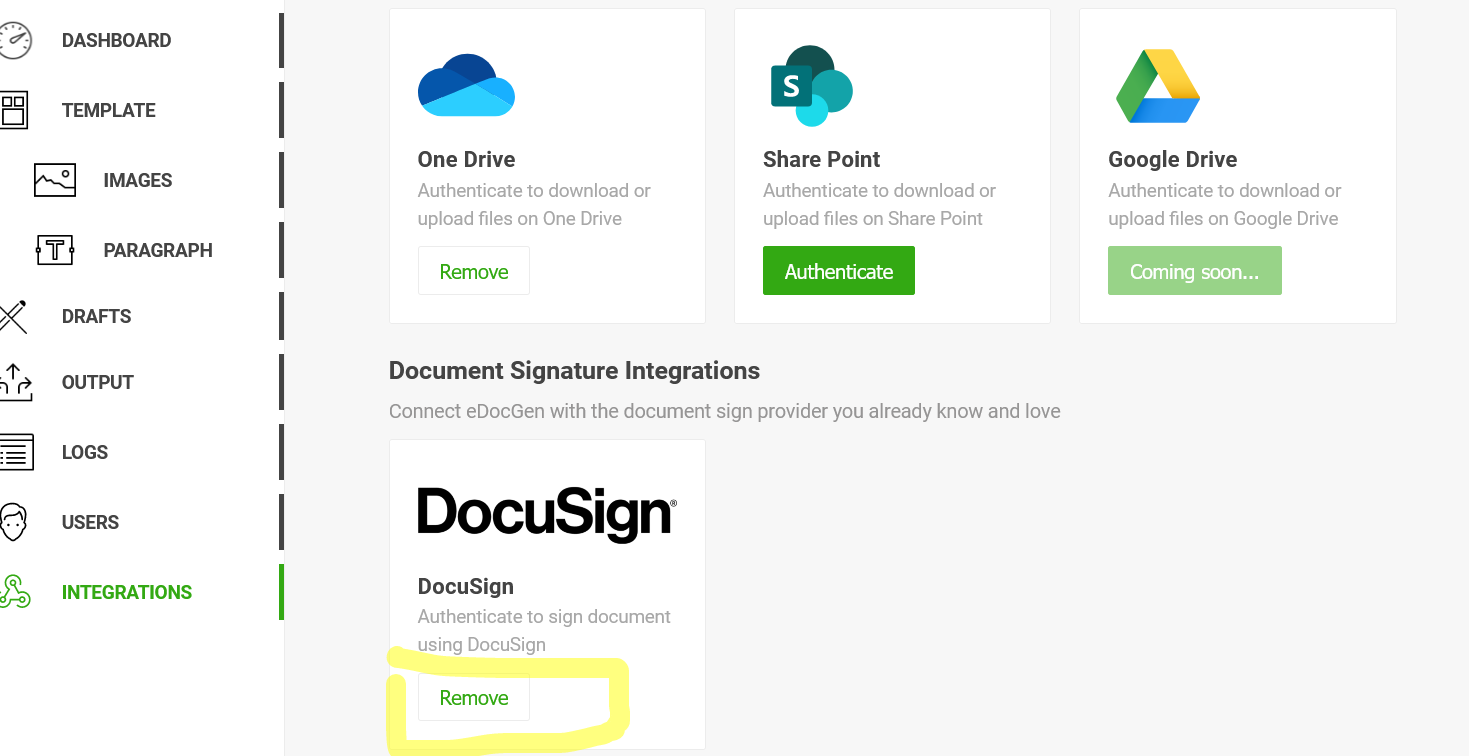Authenticate the Share Point integration
This screenshot has width=1469, height=756.
click(839, 271)
